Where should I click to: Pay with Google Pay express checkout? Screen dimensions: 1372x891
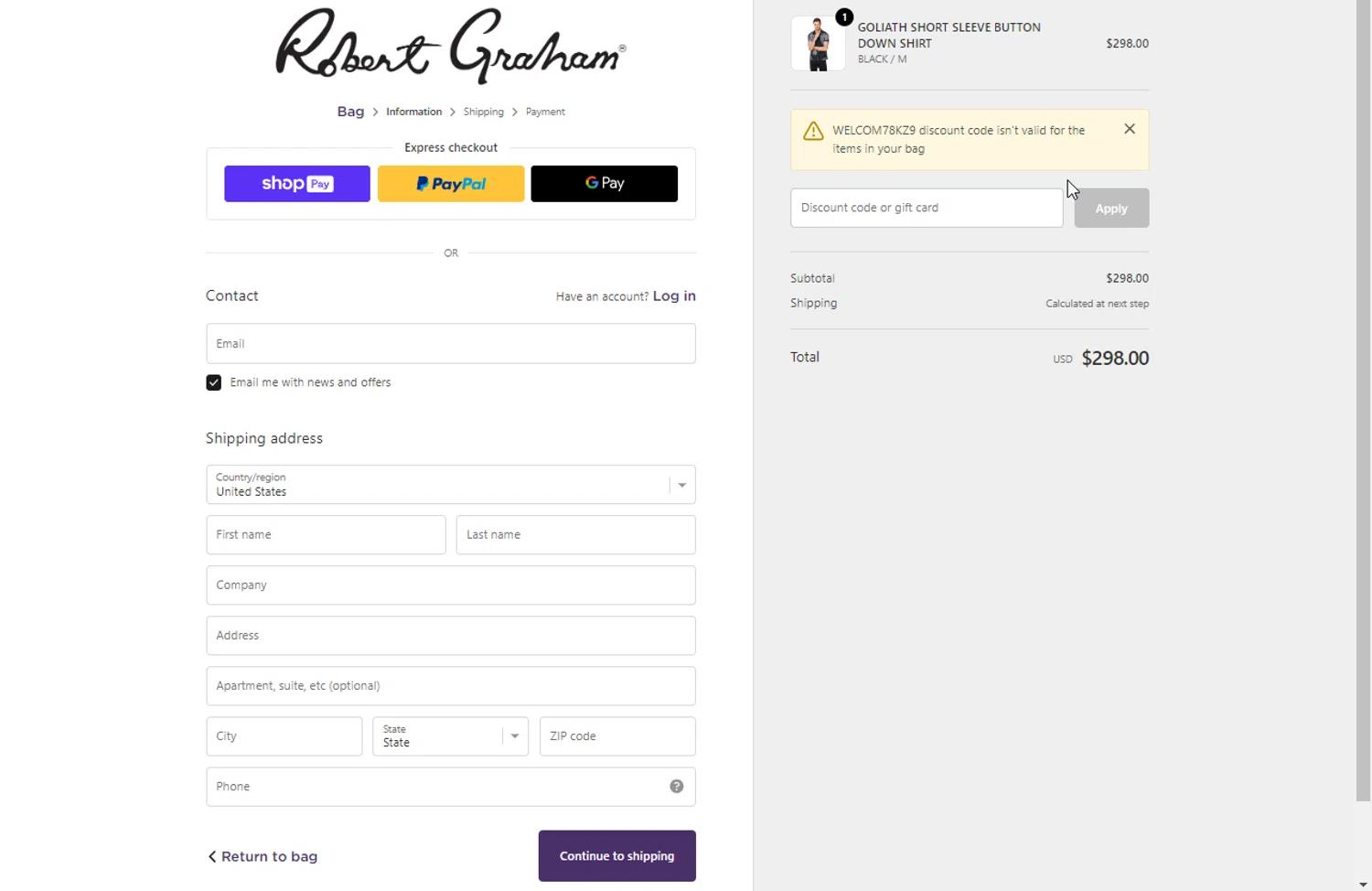(x=605, y=183)
